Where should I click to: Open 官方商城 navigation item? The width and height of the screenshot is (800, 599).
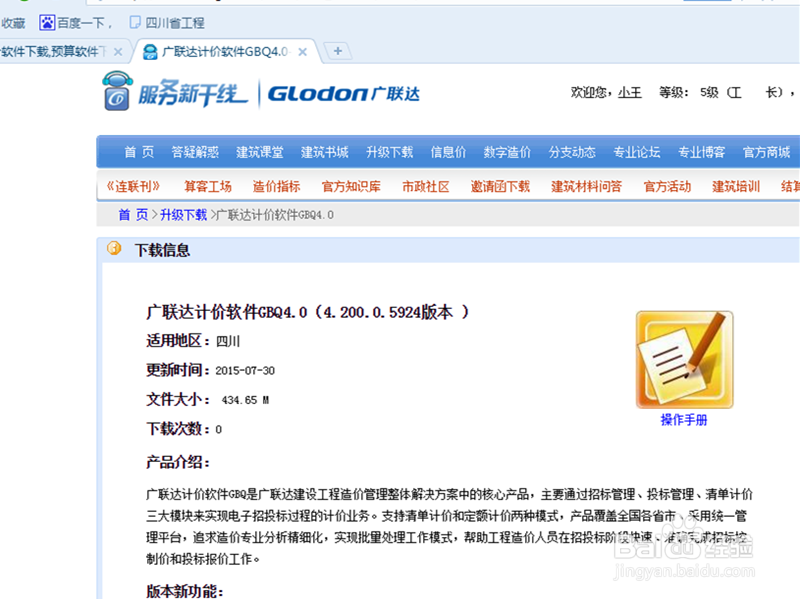pos(766,152)
